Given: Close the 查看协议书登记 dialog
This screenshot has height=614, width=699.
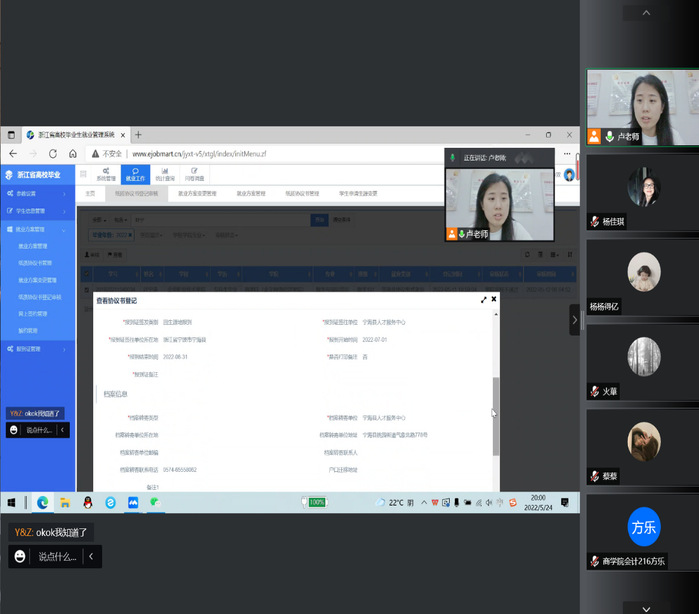Looking at the screenshot, I should pyautogui.click(x=494, y=299).
